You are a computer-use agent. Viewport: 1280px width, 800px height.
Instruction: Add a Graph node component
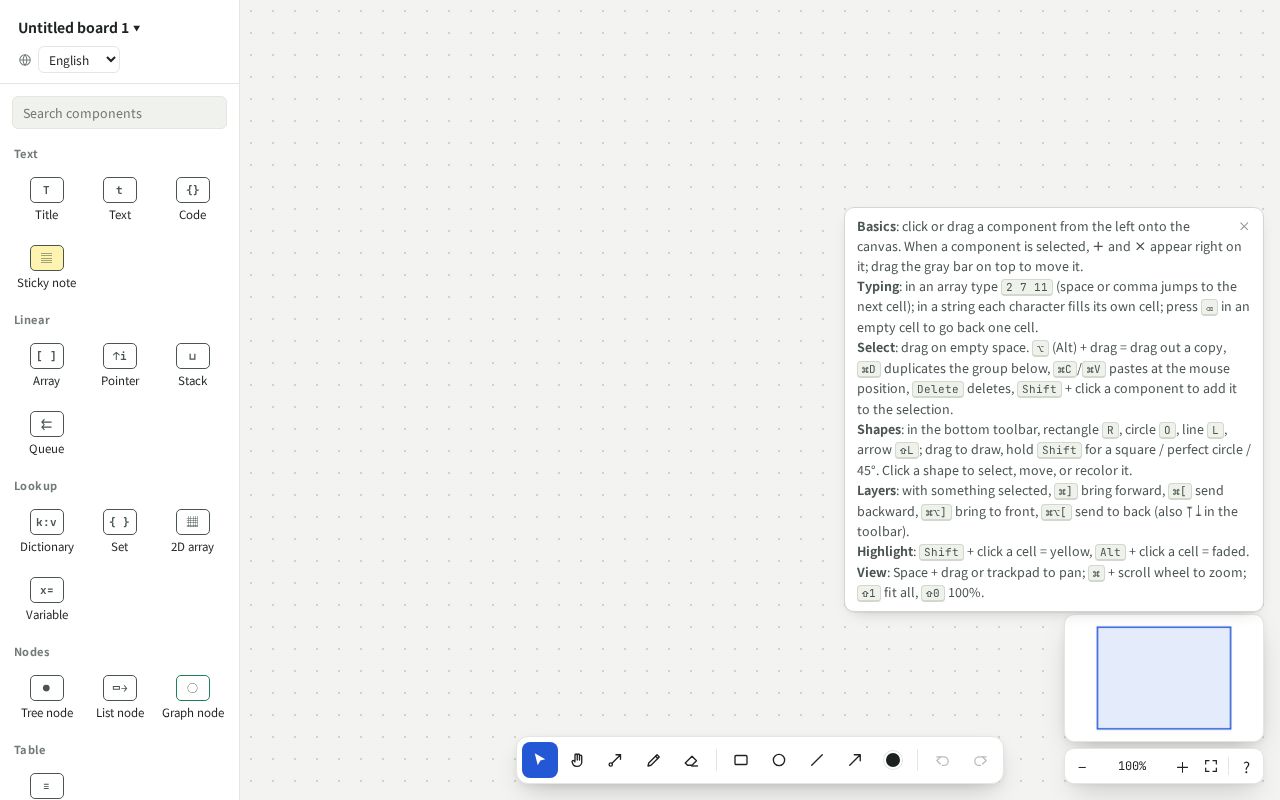193,698
